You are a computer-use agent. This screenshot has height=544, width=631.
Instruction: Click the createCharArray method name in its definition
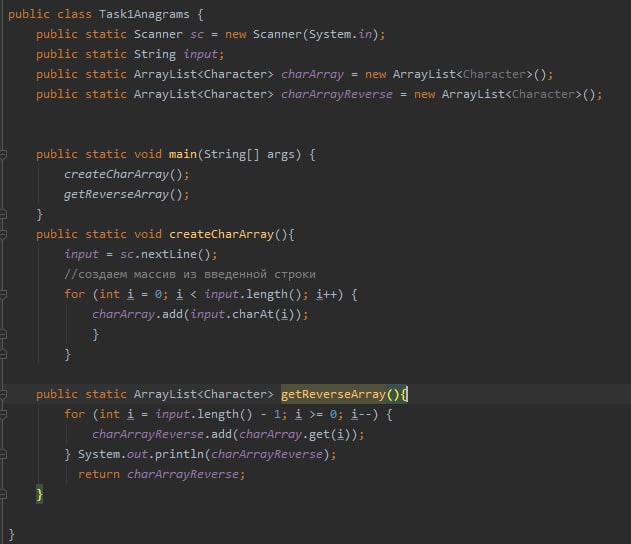[221, 234]
